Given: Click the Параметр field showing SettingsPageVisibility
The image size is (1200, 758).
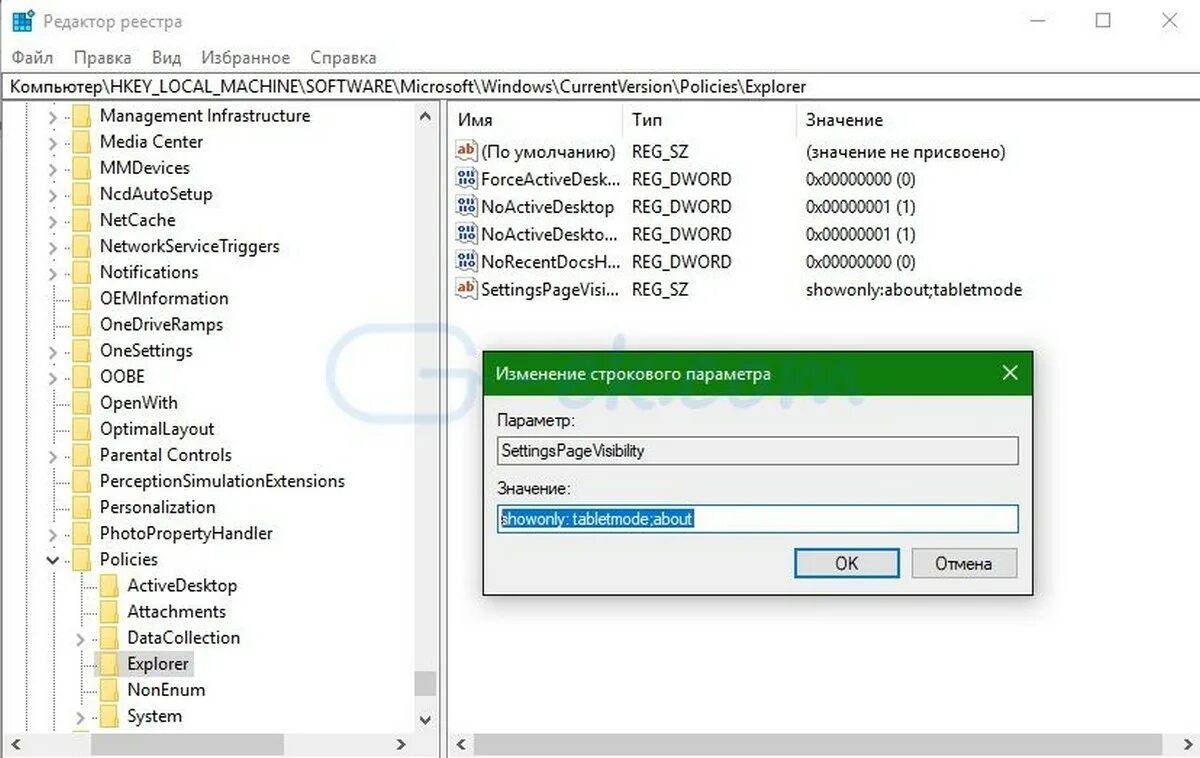Looking at the screenshot, I should tap(758, 451).
